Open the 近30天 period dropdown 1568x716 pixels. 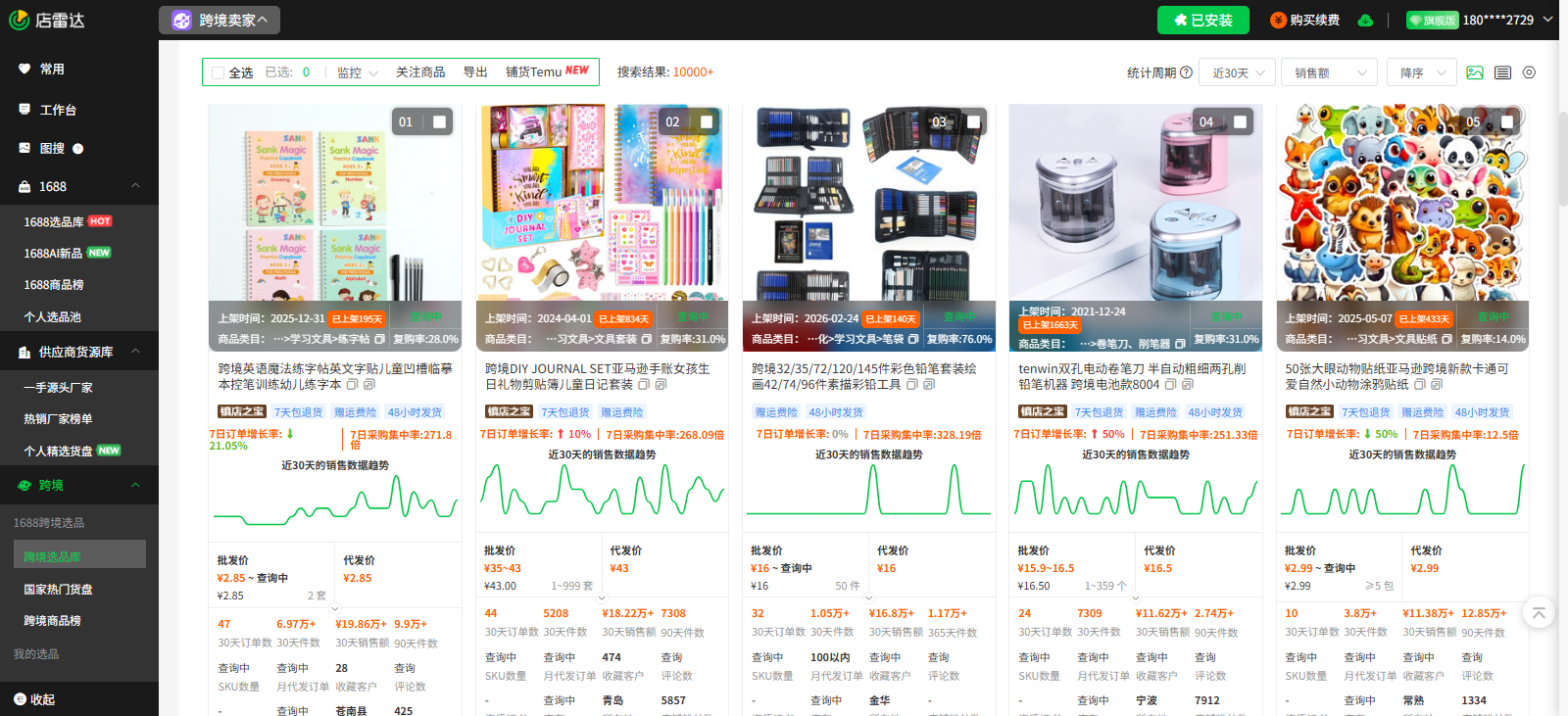[1238, 72]
